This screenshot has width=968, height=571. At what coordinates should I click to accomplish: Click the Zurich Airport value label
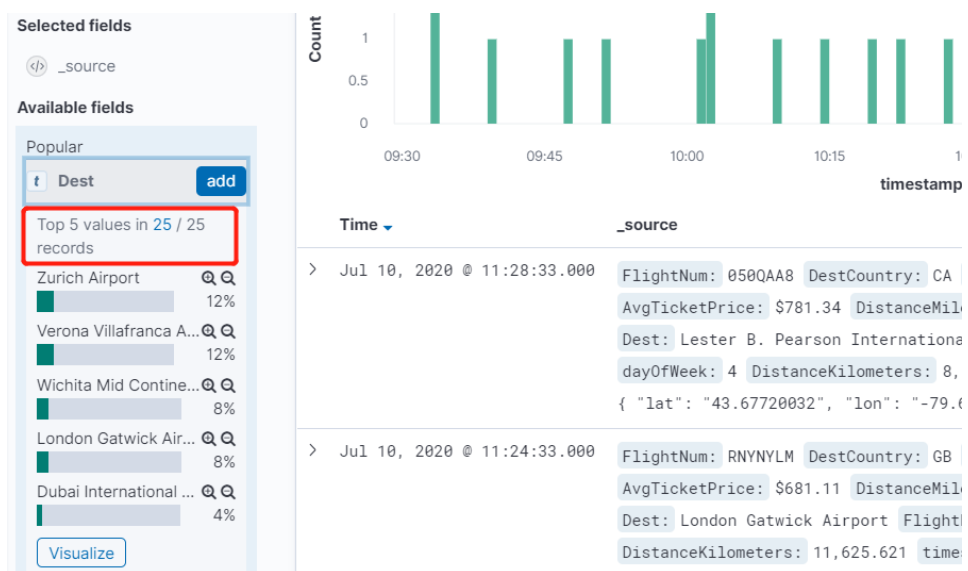(88, 278)
